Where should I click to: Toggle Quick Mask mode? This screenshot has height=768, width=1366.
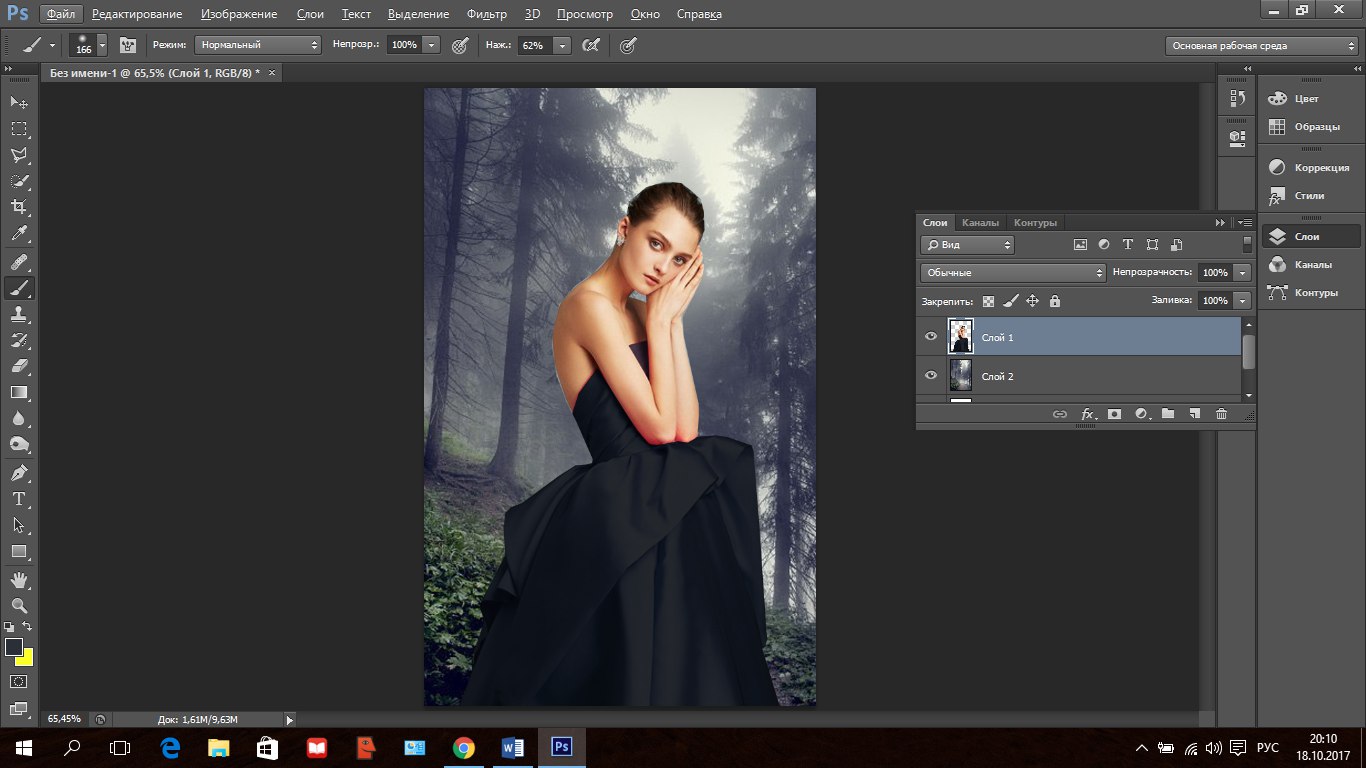click(x=19, y=682)
